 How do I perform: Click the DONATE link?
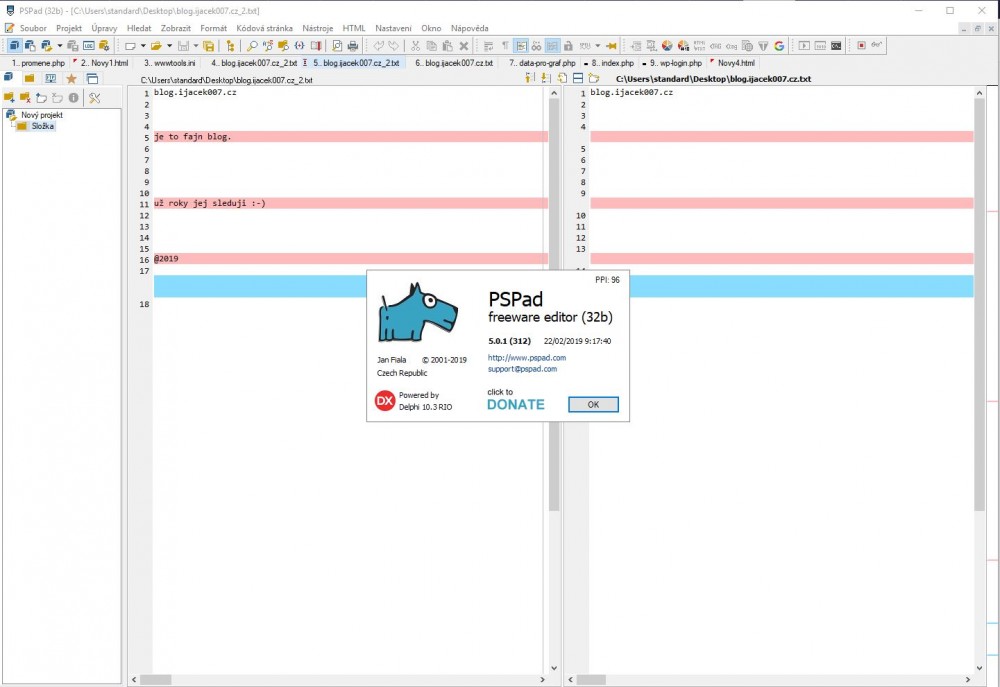tap(515, 404)
